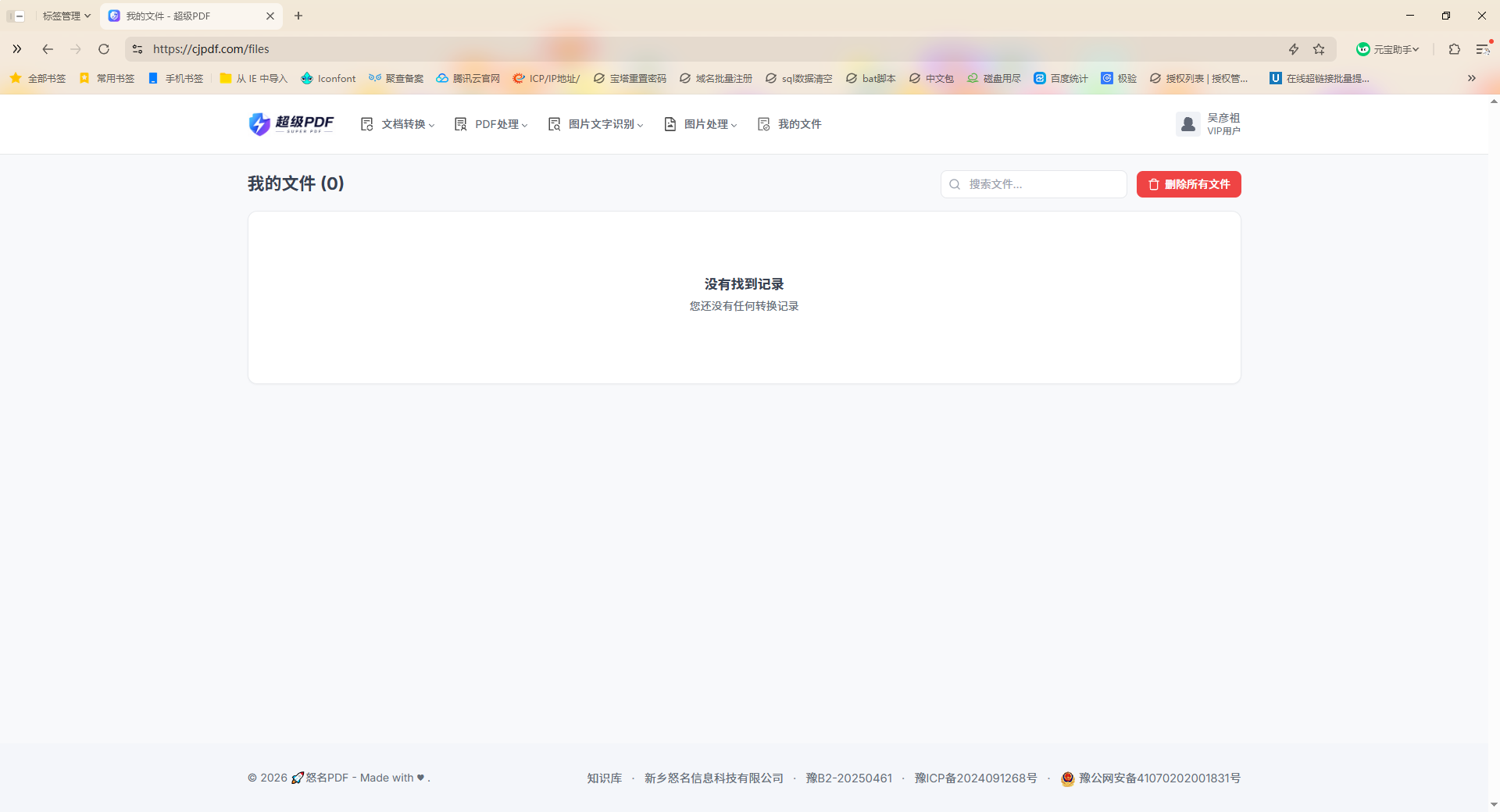Expand the 图片处理 menu
The width and height of the screenshot is (1500, 812).
click(701, 124)
